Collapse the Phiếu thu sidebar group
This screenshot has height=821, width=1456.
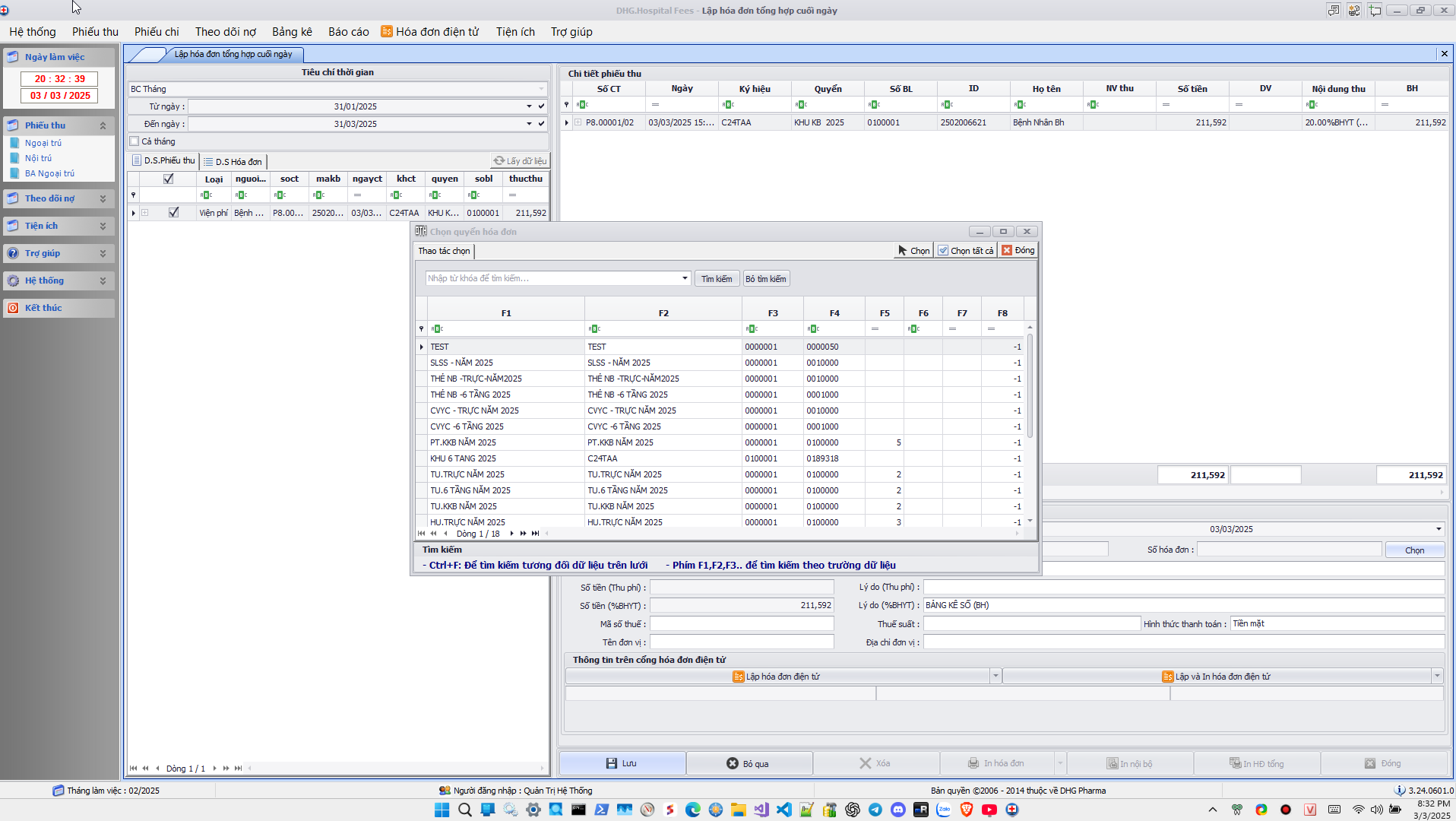[103, 125]
